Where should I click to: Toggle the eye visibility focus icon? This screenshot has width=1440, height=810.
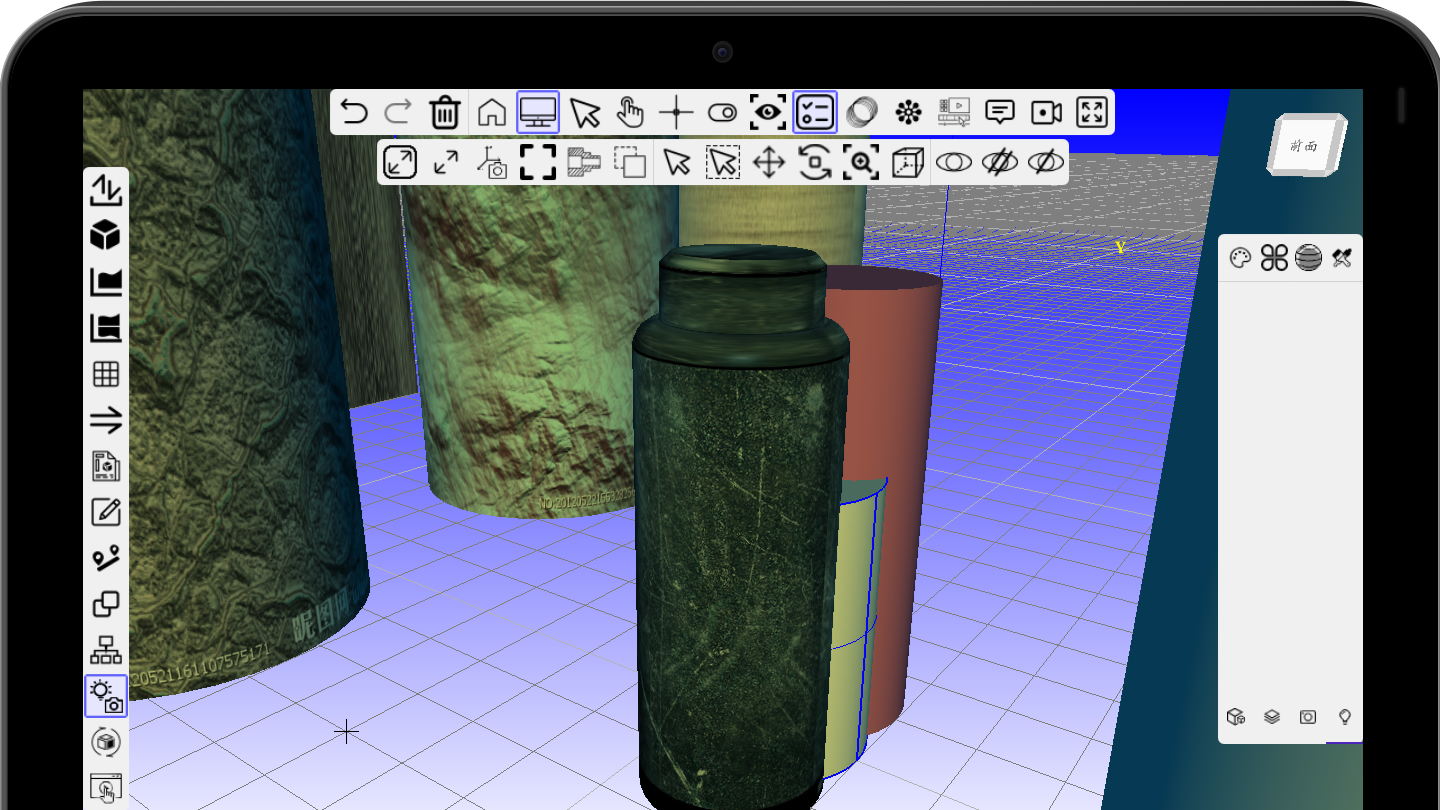coord(768,112)
